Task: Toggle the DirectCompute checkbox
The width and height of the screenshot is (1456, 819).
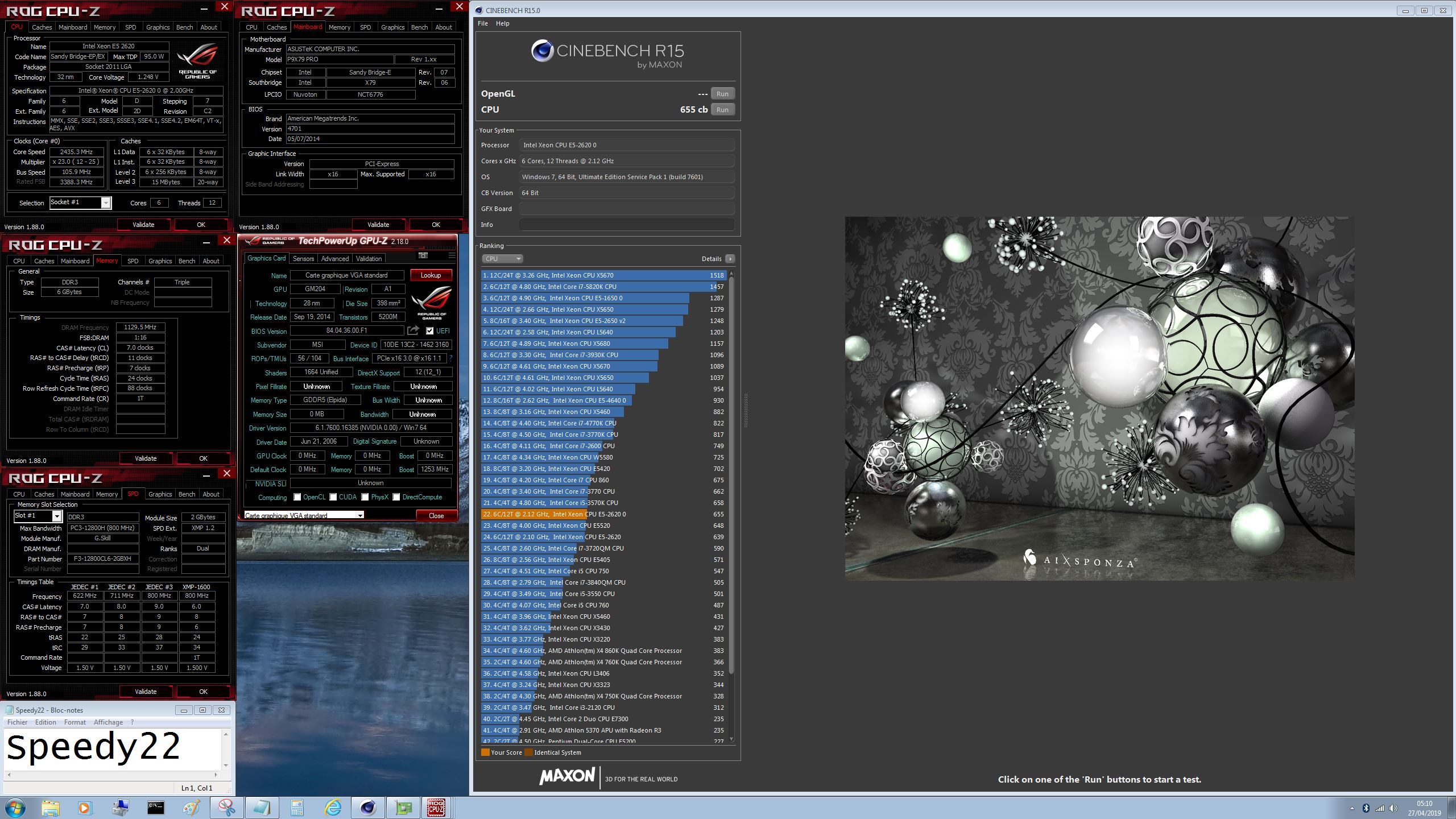Action: click(396, 497)
